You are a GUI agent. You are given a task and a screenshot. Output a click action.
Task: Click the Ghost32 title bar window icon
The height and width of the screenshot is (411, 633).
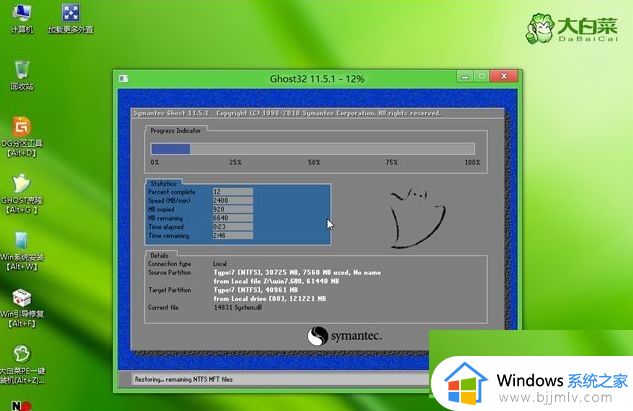pos(124,78)
